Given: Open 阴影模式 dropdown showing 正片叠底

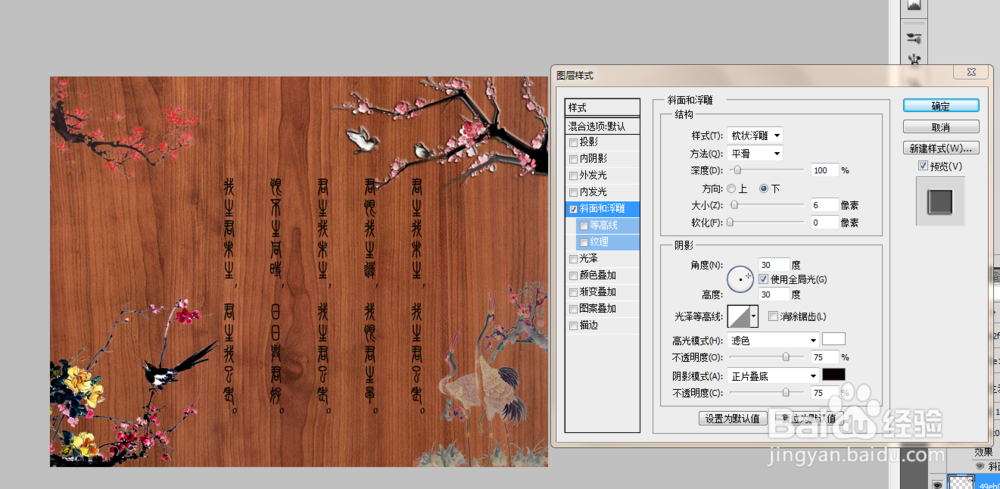Looking at the screenshot, I should [x=773, y=376].
